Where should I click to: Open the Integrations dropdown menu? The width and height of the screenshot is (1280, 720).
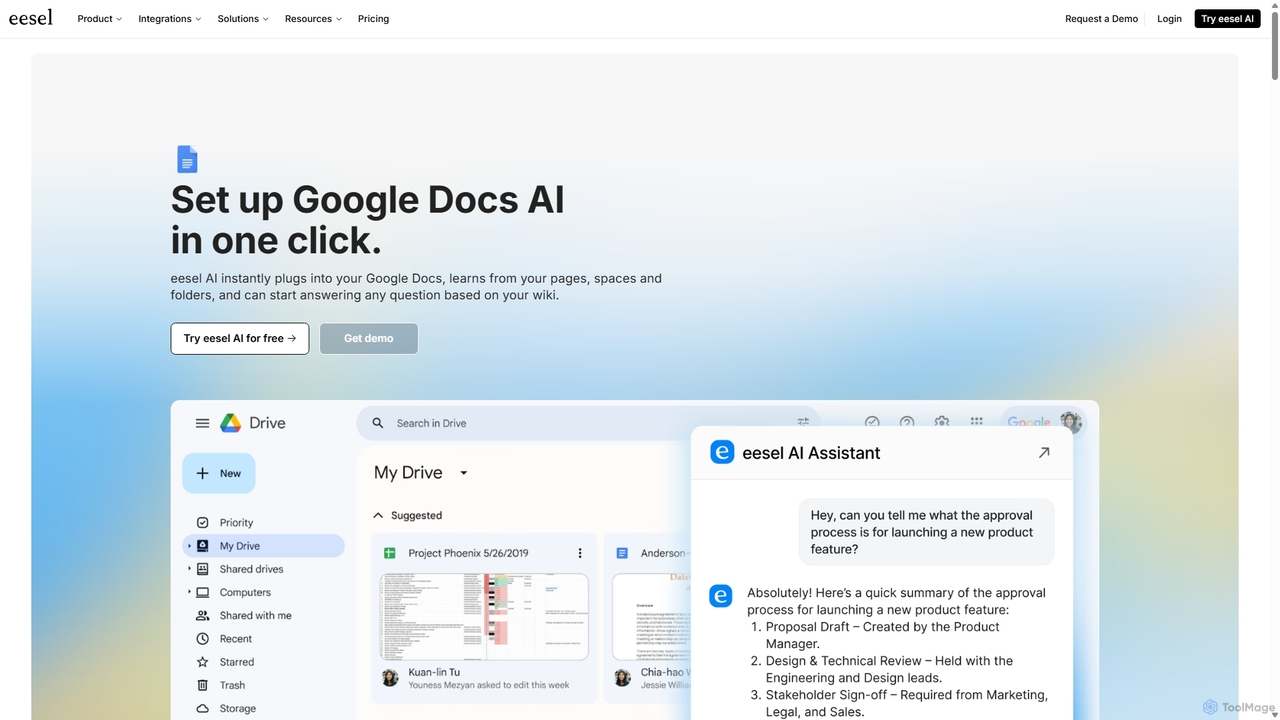pos(170,19)
